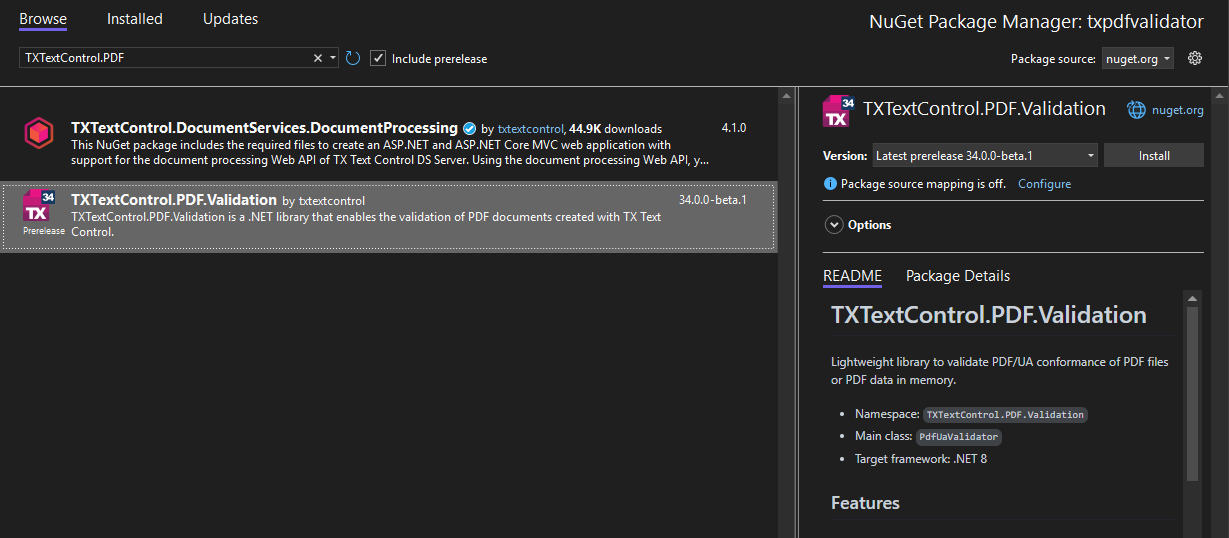
Task: Click the nuget.org globe icon
Action: pyautogui.click(x=1136, y=110)
